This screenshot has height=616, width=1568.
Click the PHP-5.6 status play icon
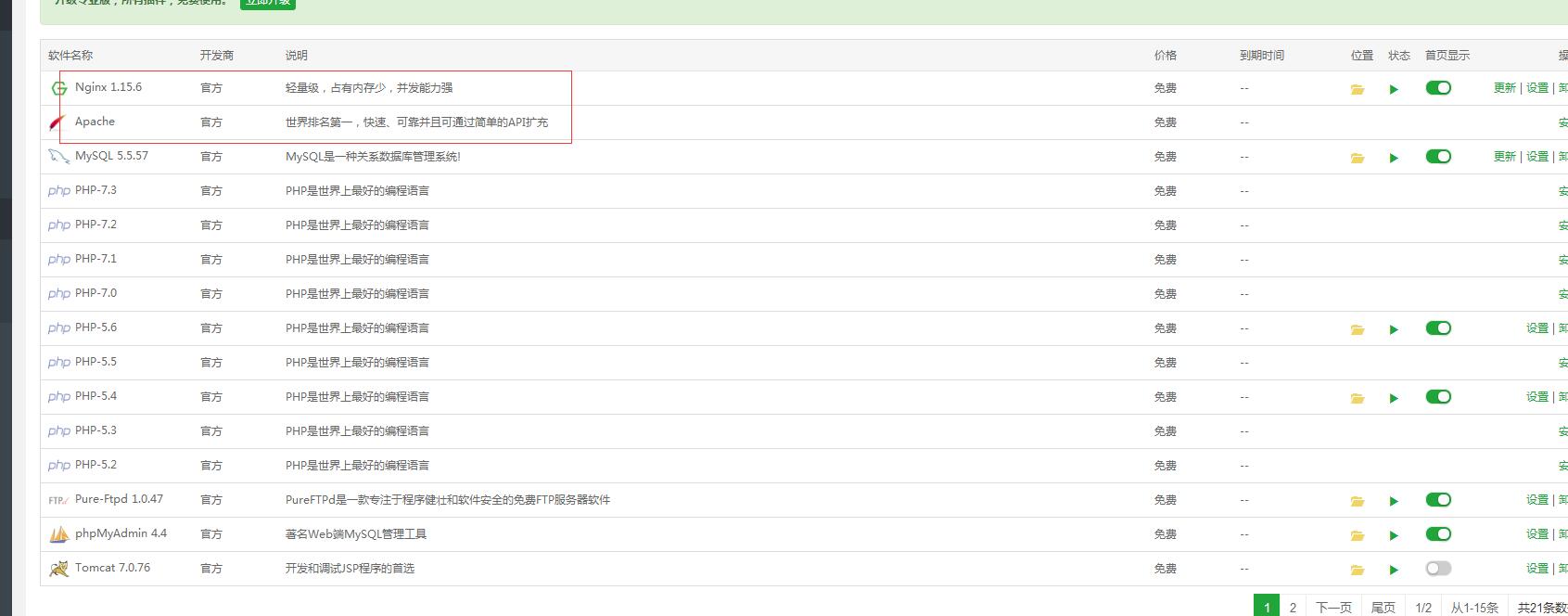(1394, 329)
